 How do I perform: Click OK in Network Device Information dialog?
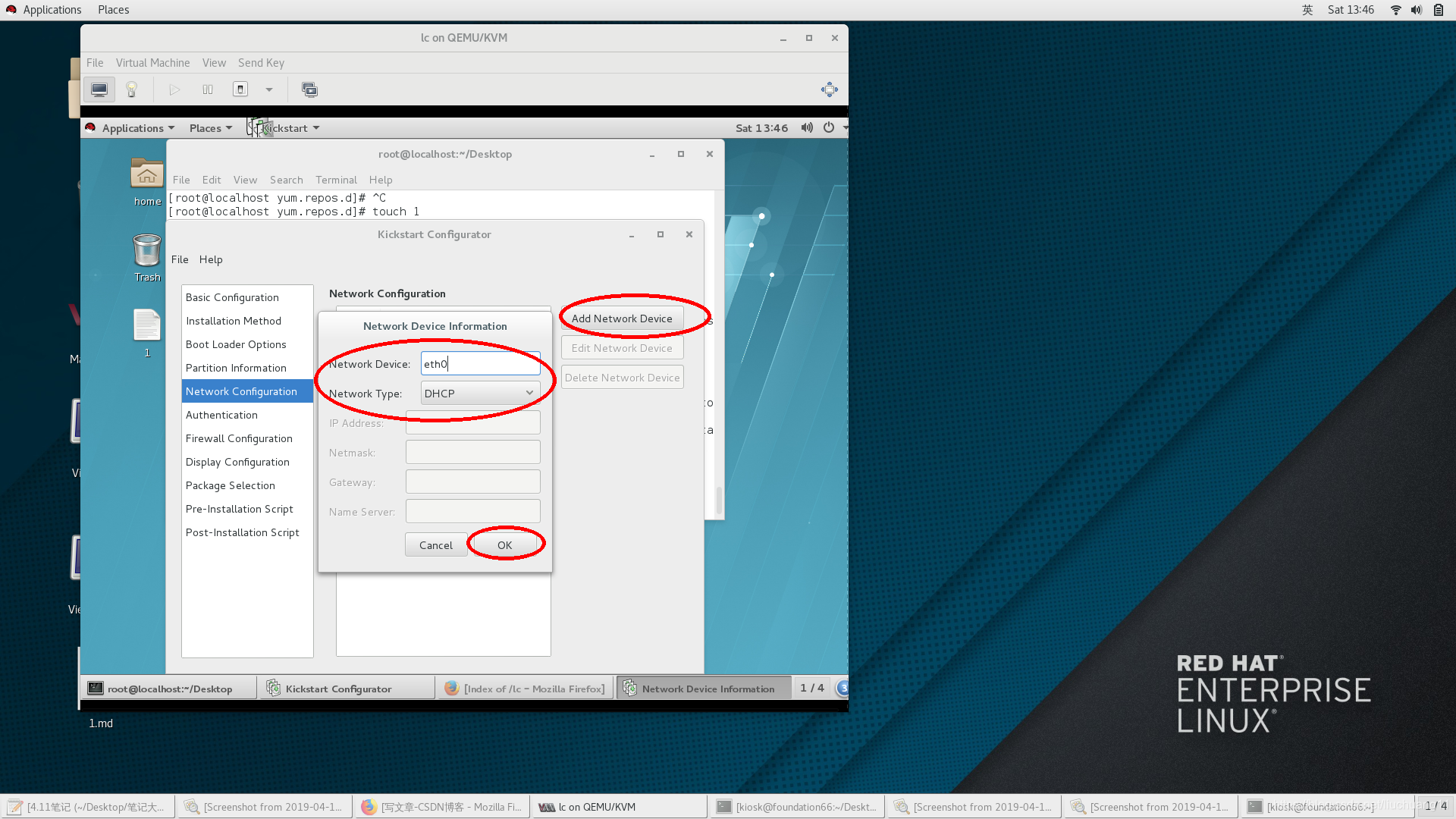tap(504, 544)
